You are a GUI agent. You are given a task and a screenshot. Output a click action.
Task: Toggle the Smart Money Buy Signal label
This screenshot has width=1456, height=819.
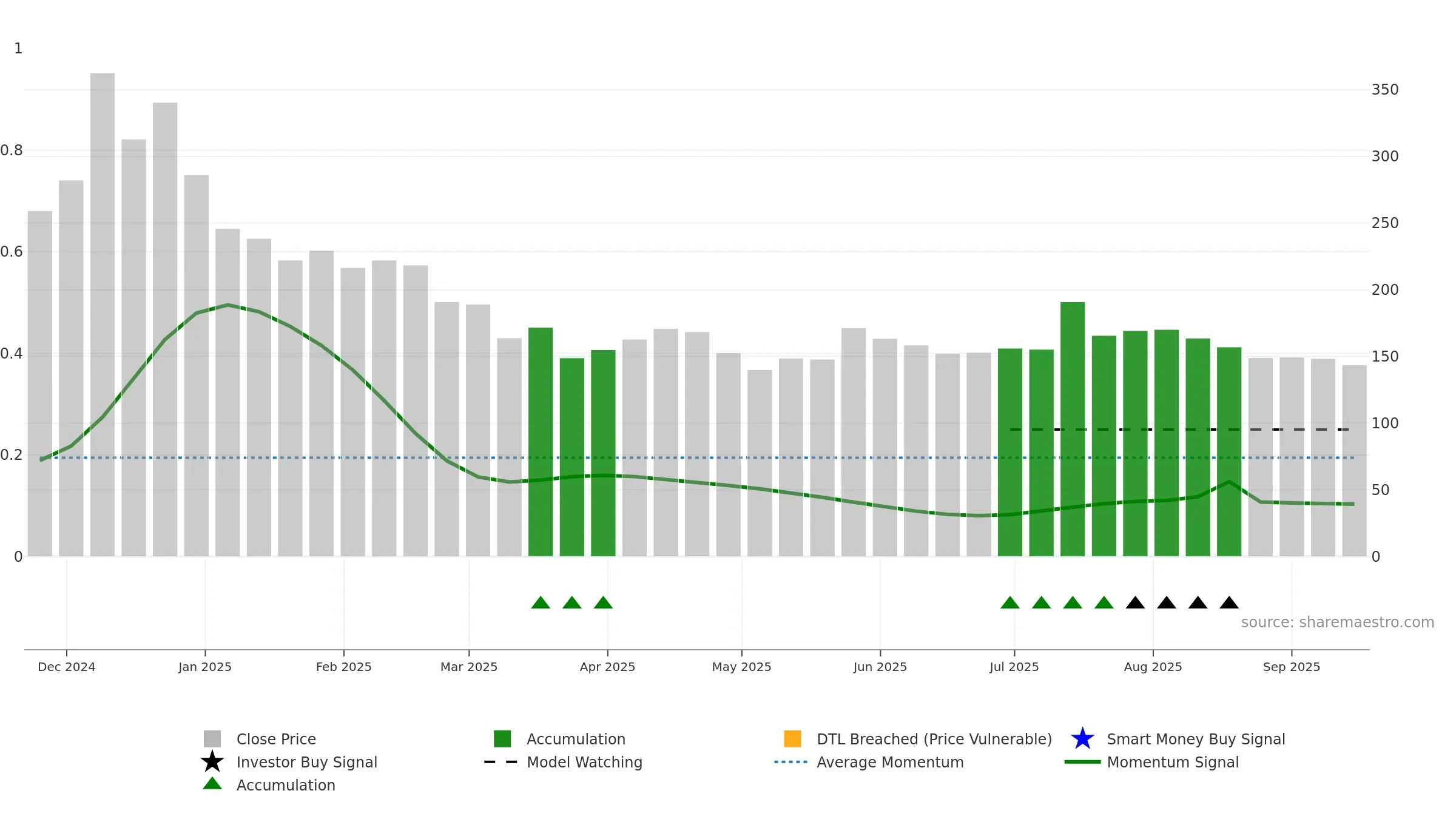pyautogui.click(x=1196, y=739)
